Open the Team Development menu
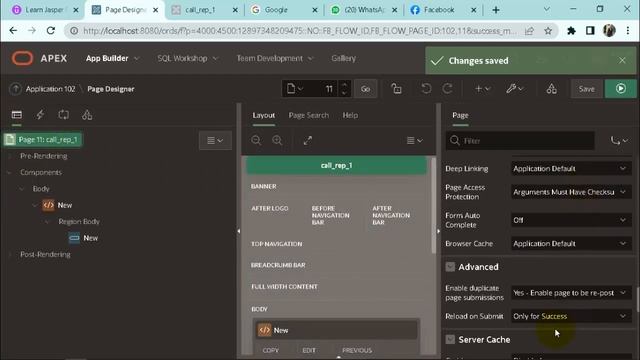Image resolution: width=640 pixels, height=360 pixels. click(275, 58)
